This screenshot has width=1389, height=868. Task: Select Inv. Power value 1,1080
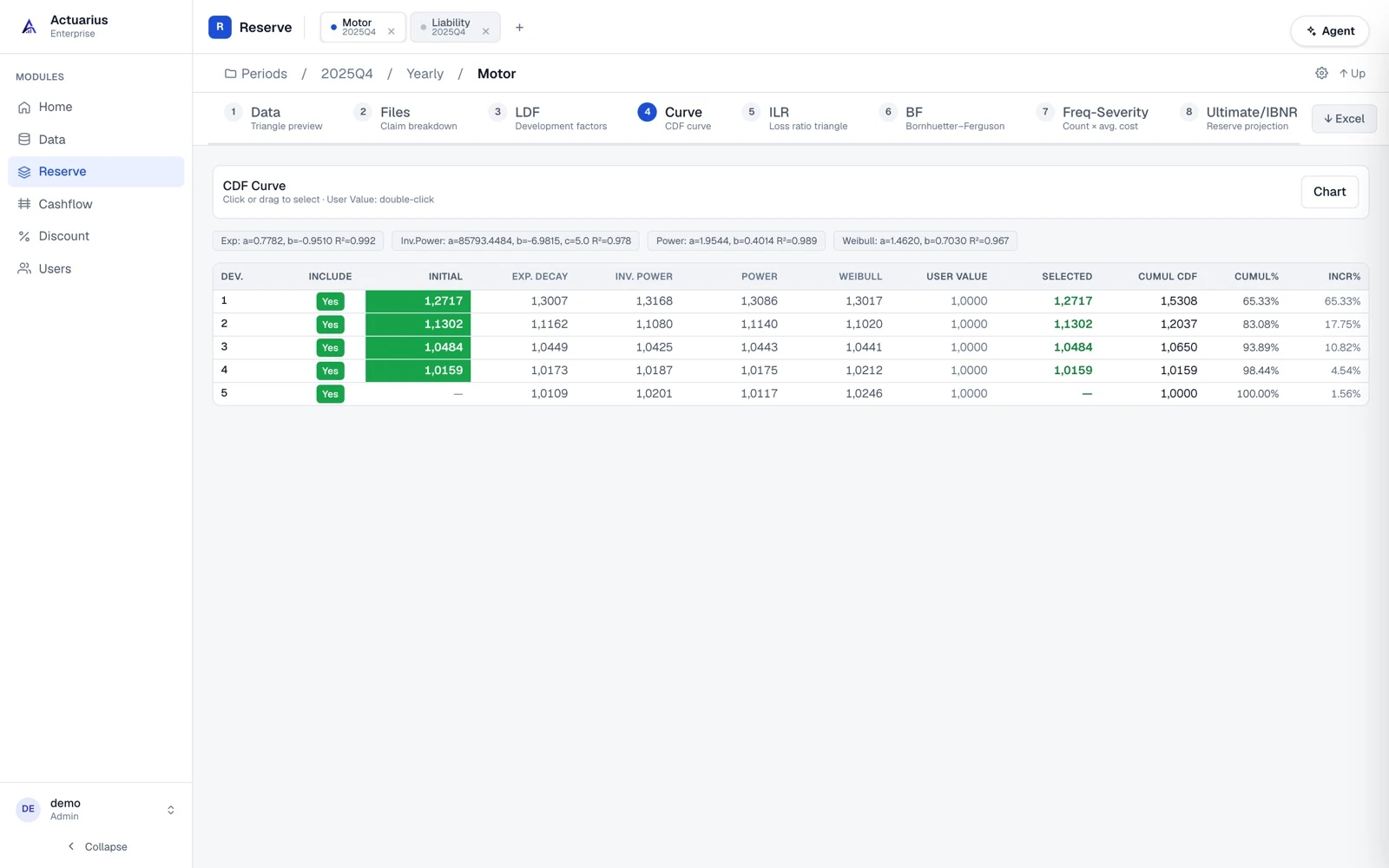click(x=654, y=325)
